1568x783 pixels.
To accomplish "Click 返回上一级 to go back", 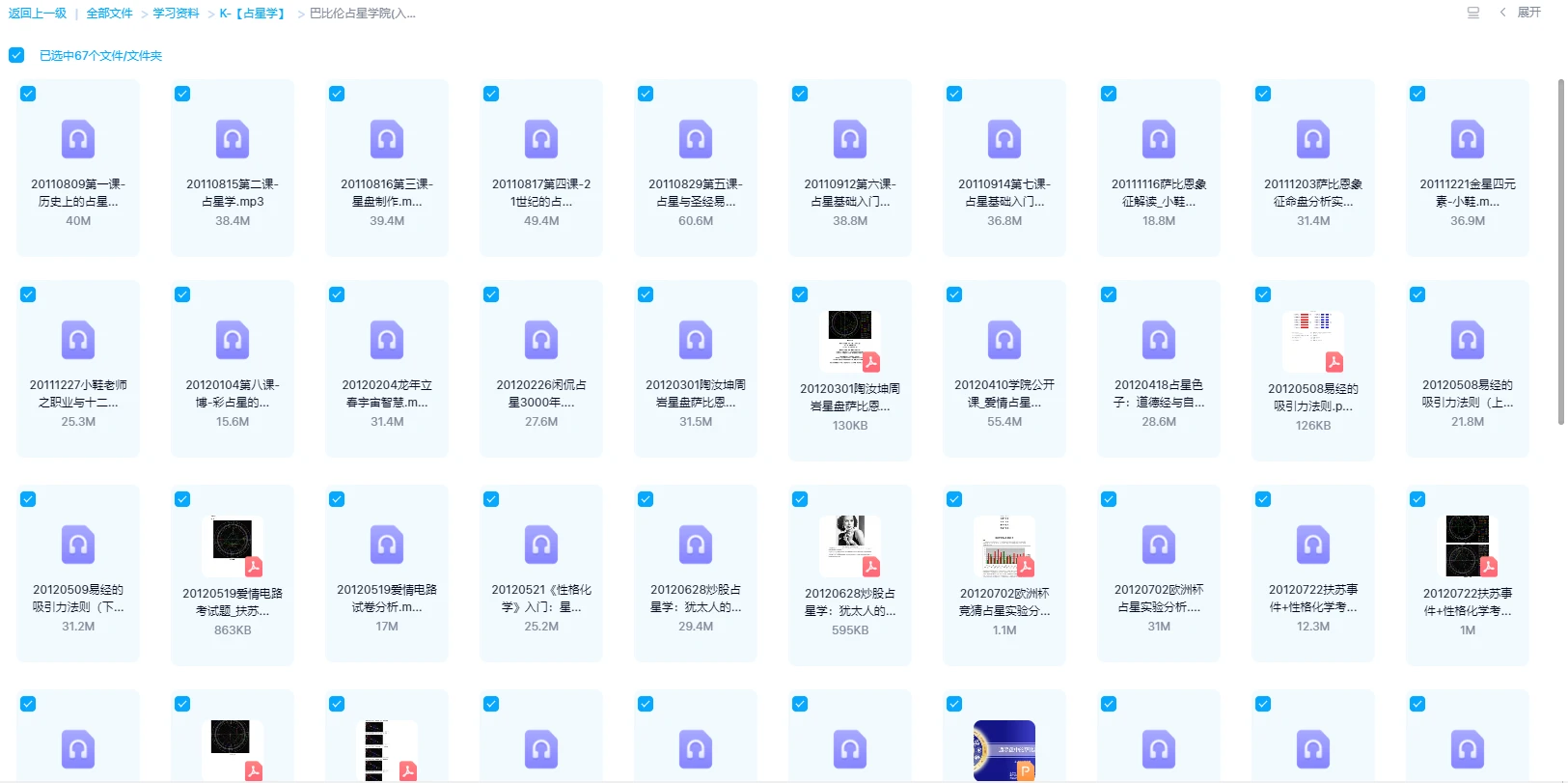I will click(x=38, y=14).
